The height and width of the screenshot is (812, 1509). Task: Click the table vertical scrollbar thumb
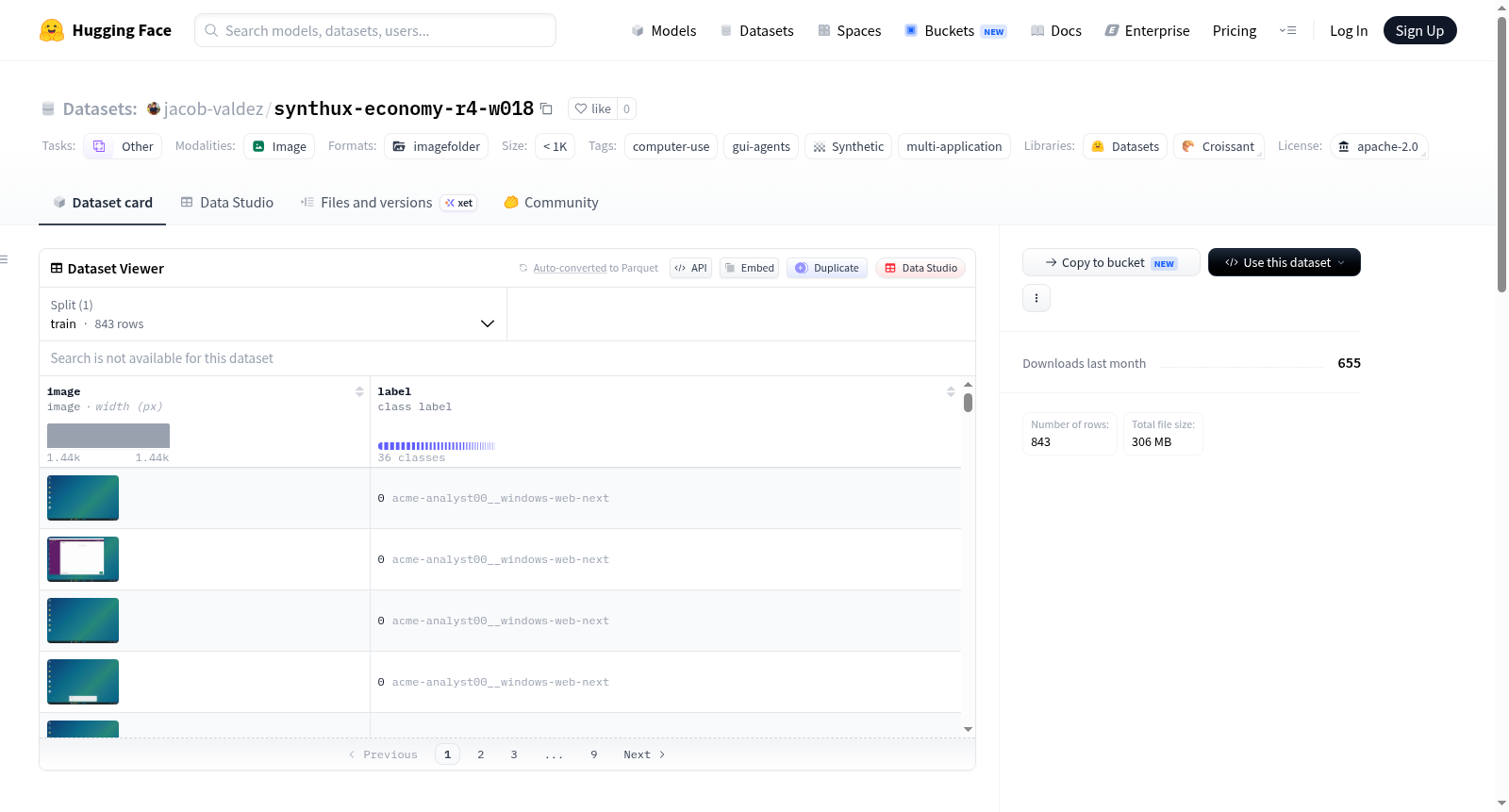[x=968, y=403]
